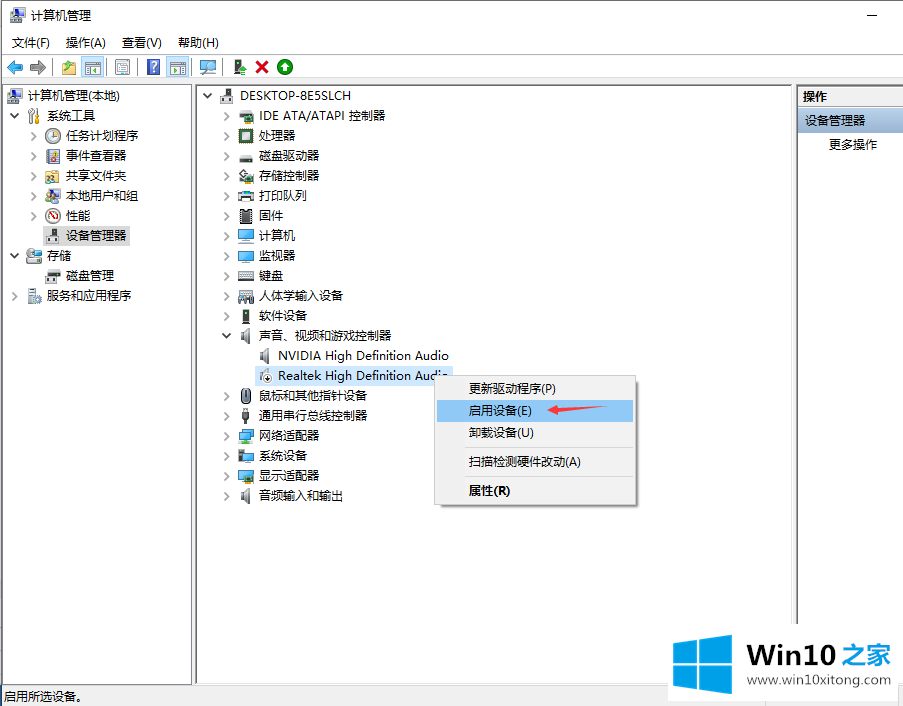The height and width of the screenshot is (706, 903).
Task: Collapse the 存储 tree node
Action: 15,256
